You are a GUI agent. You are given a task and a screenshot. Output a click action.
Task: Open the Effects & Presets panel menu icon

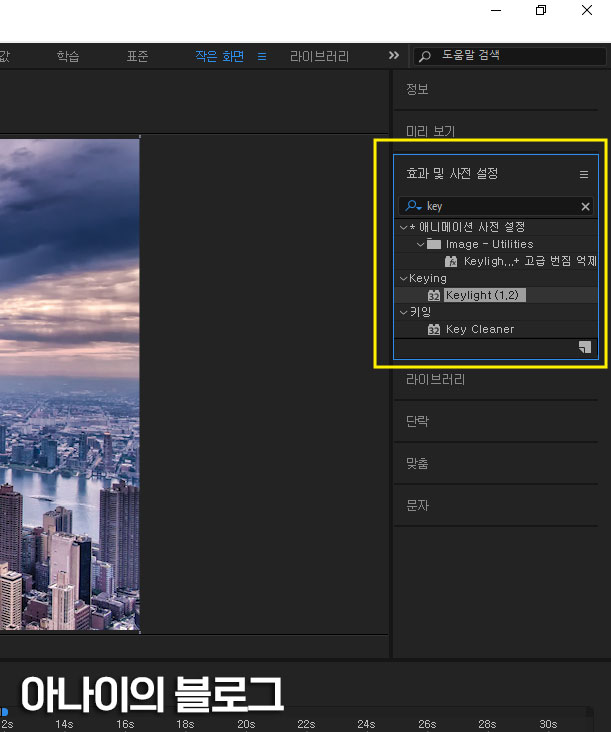pyautogui.click(x=584, y=174)
